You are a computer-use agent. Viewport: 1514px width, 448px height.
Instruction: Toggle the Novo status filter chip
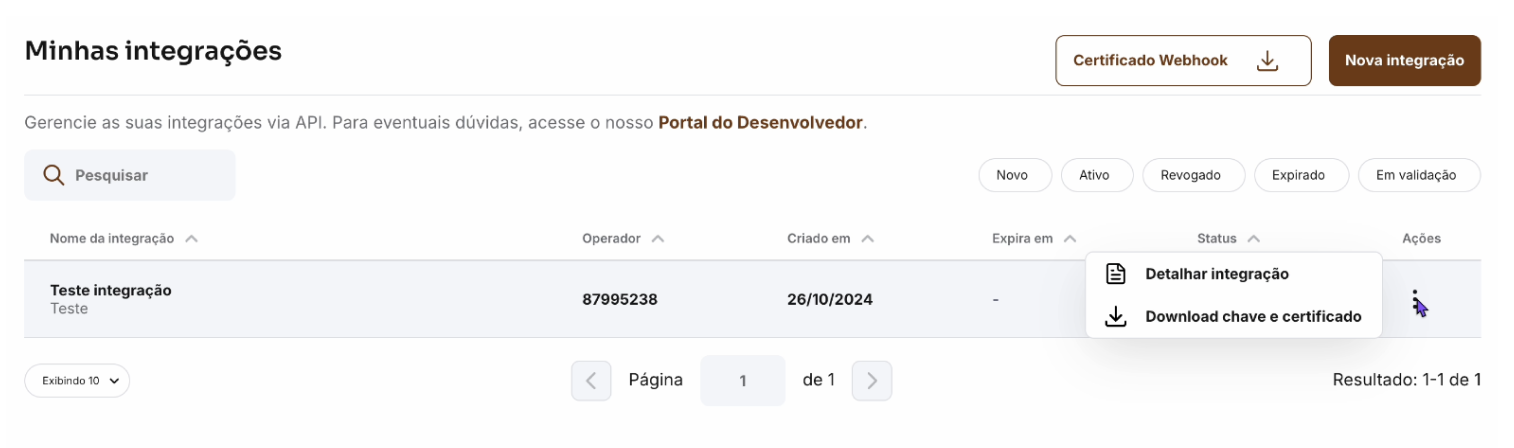pos(1012,175)
